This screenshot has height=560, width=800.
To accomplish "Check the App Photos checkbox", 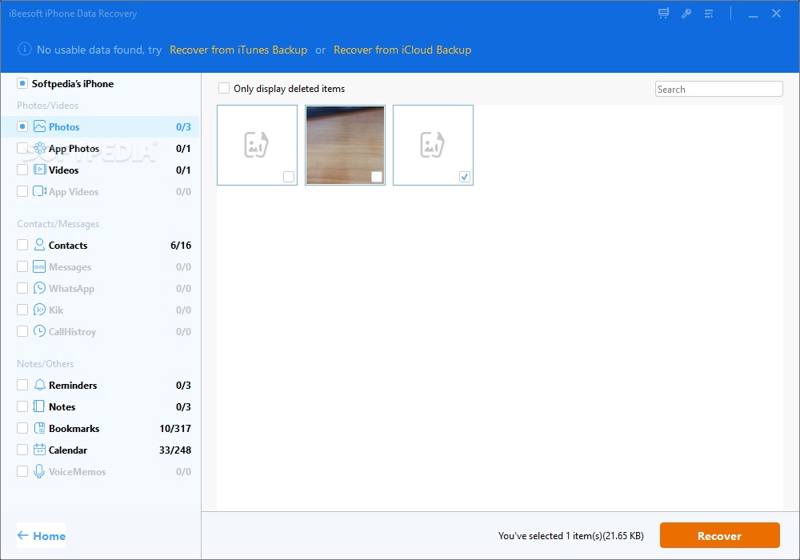I will (22, 148).
